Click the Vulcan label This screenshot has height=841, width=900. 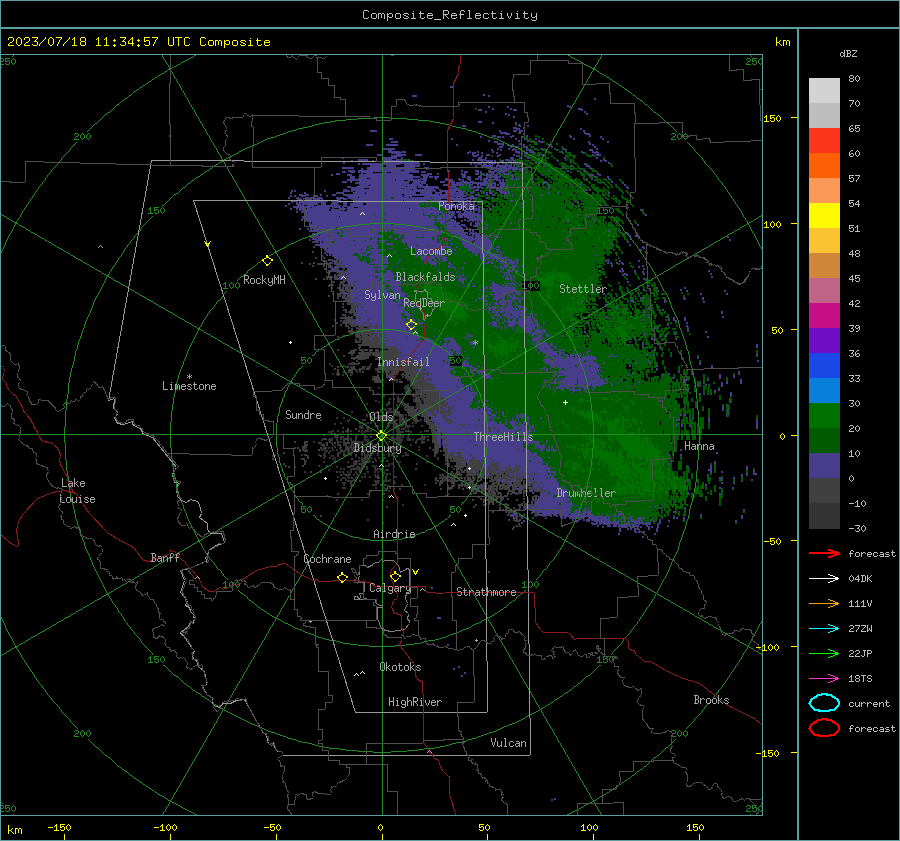click(x=508, y=743)
